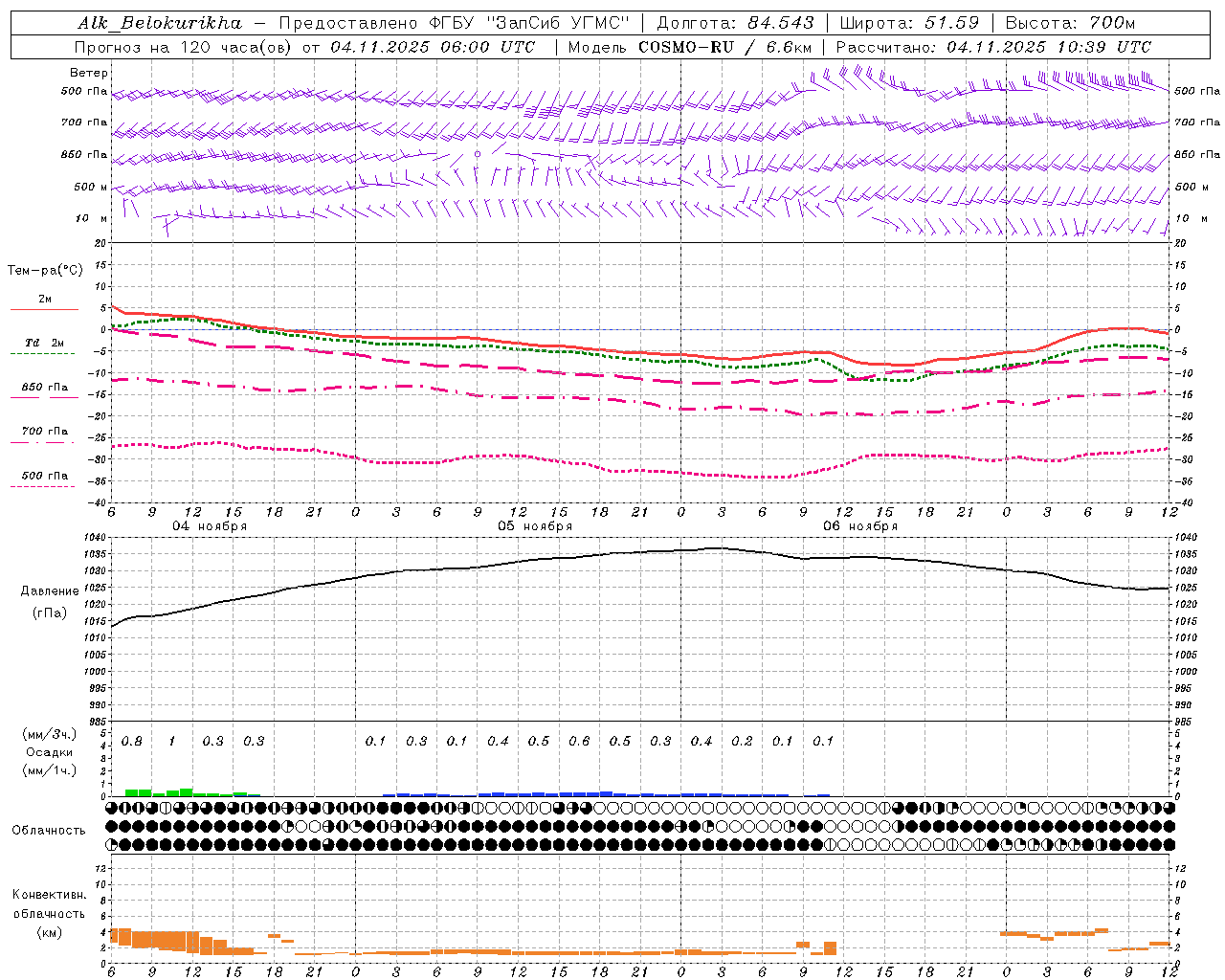Click the 'Долгота: 84.543' longitude value
This screenshot has height=980, width=1225.
pyautogui.click(x=735, y=23)
